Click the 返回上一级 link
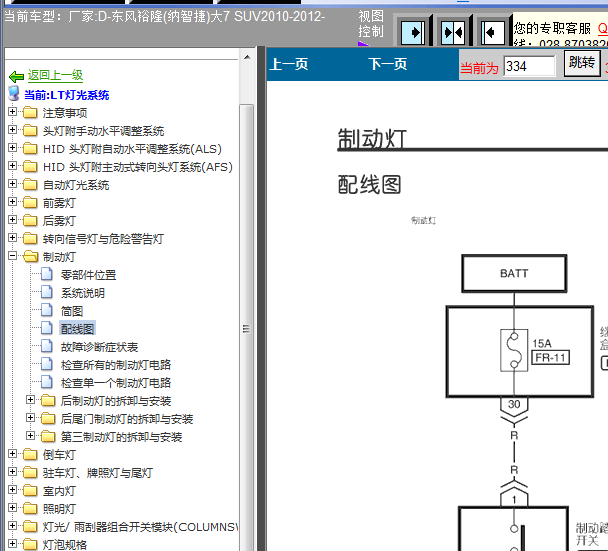The height and width of the screenshot is (551, 608). 55,75
